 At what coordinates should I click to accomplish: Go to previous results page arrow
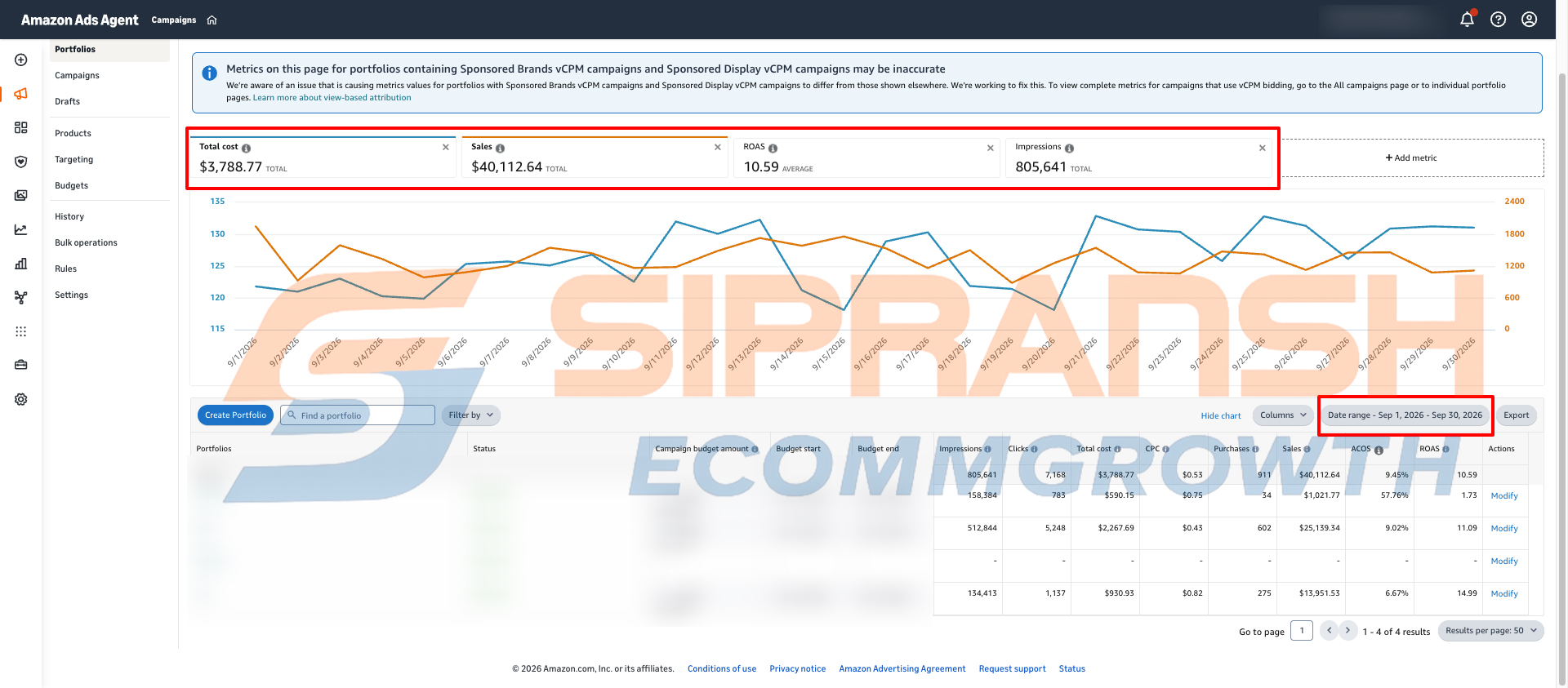(x=1329, y=631)
